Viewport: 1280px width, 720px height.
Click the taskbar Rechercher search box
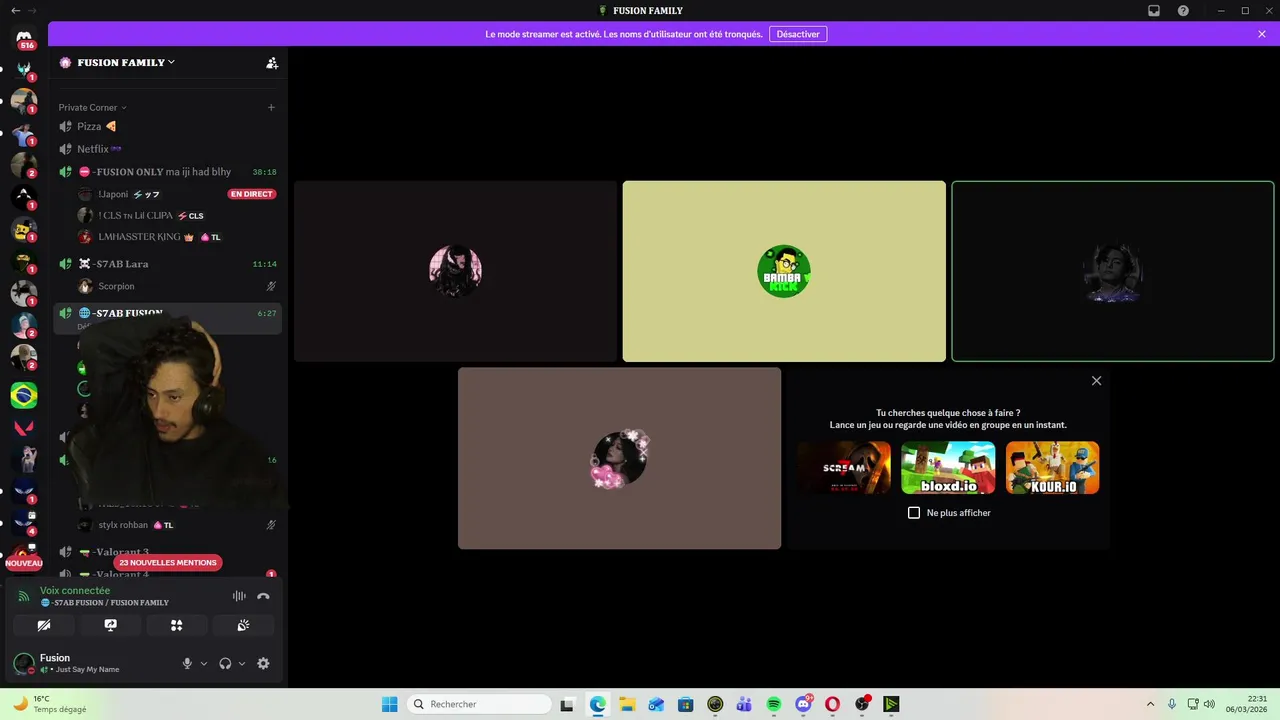480,704
